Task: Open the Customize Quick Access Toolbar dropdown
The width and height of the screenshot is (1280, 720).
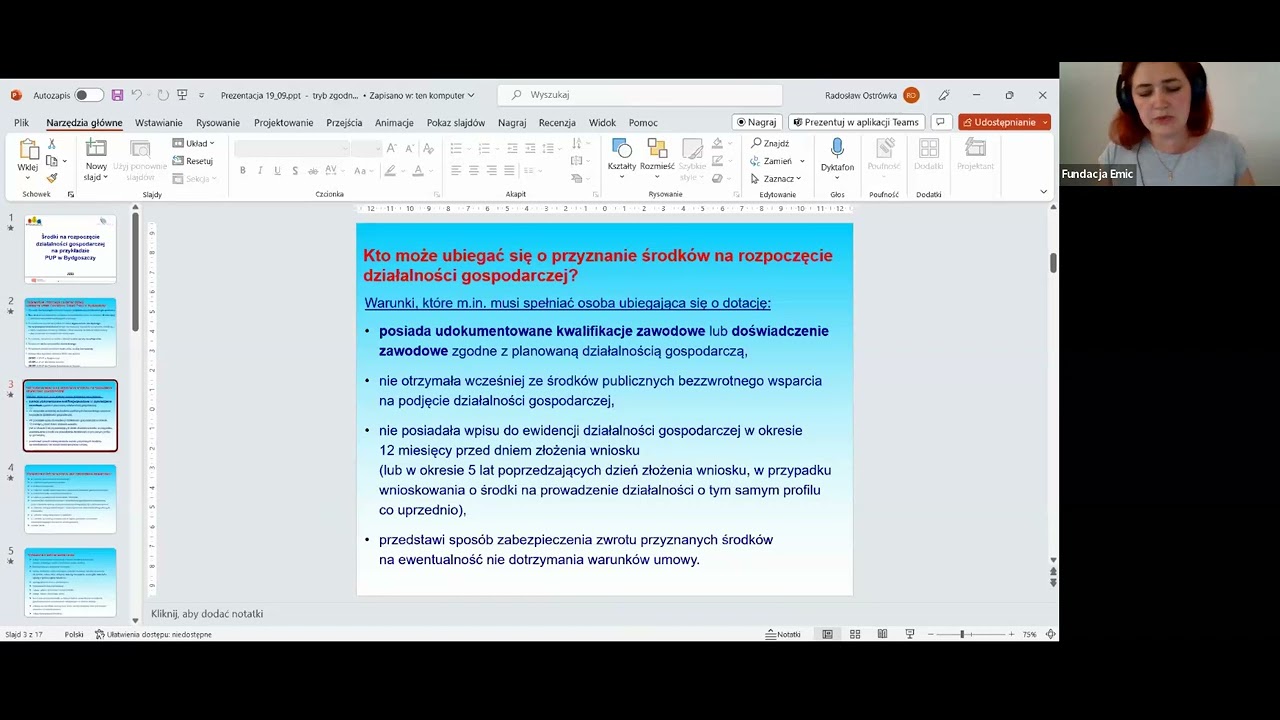Action: (201, 96)
